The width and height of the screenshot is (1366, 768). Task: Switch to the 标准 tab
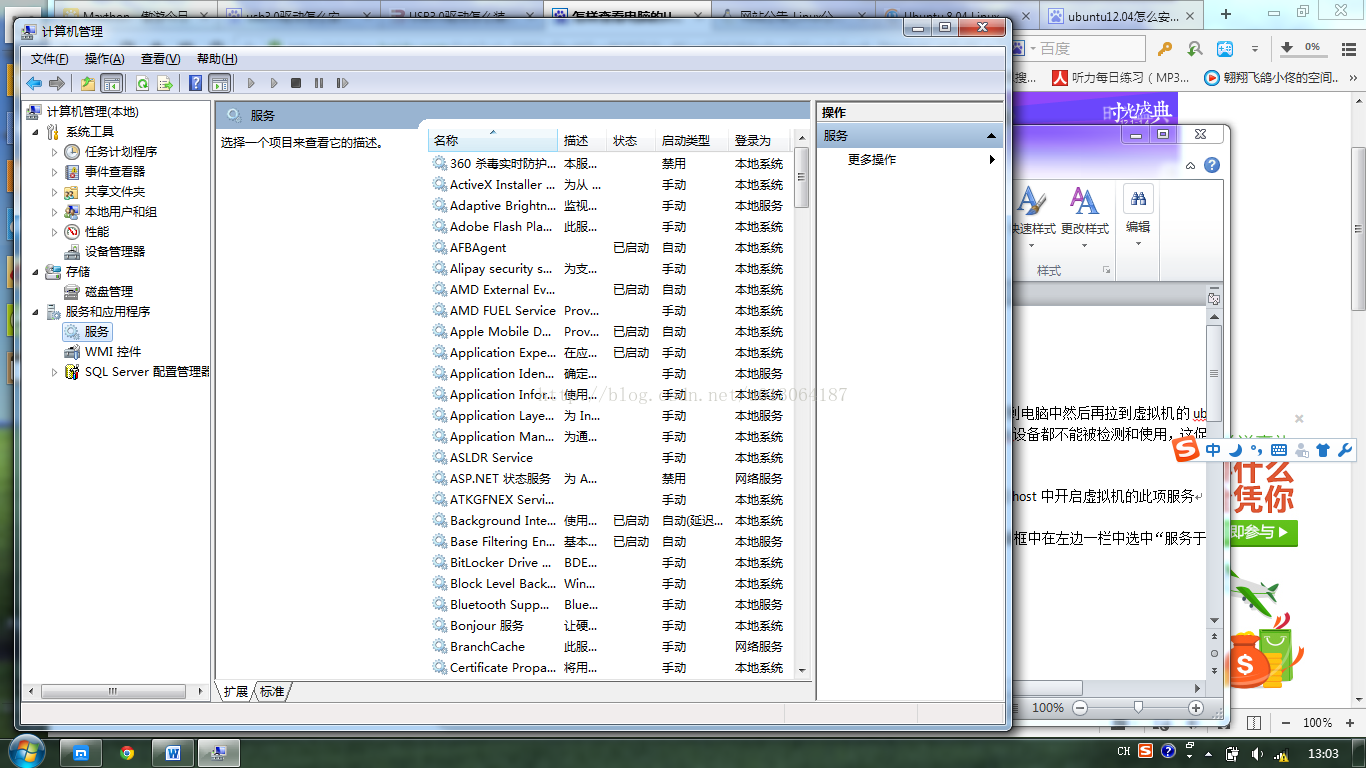tap(272, 691)
